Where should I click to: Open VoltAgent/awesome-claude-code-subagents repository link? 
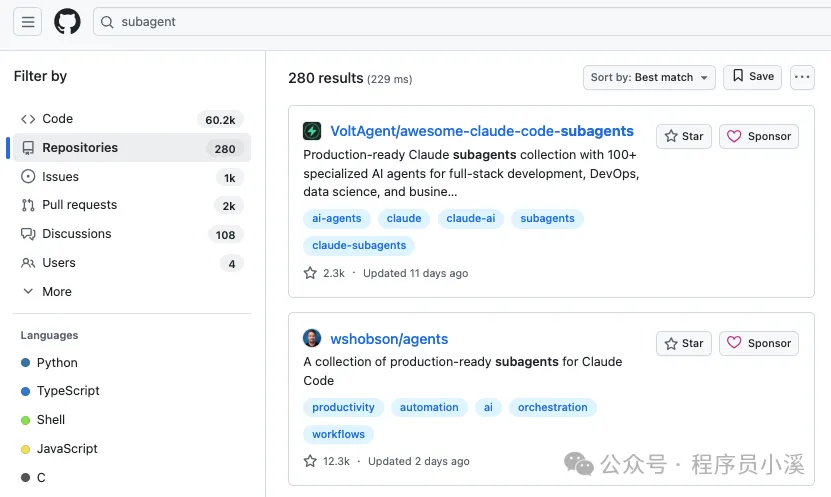tap(482, 131)
